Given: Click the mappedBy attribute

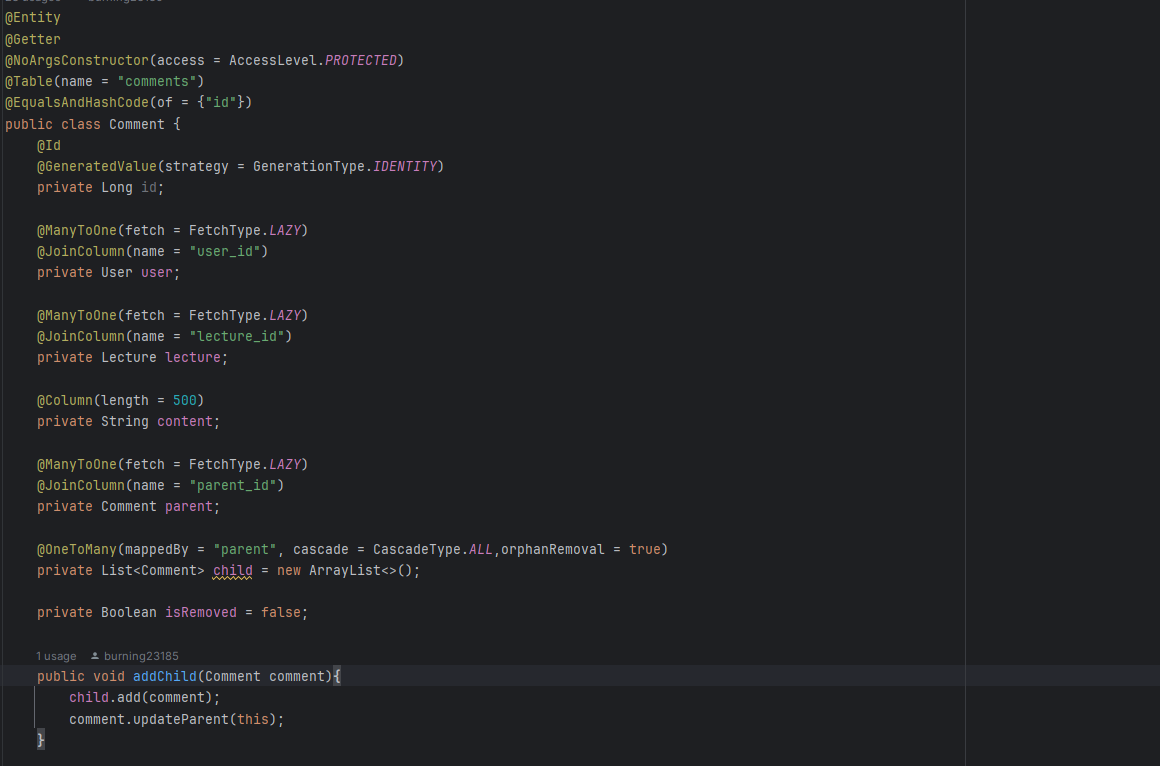Looking at the screenshot, I should [x=157, y=550].
